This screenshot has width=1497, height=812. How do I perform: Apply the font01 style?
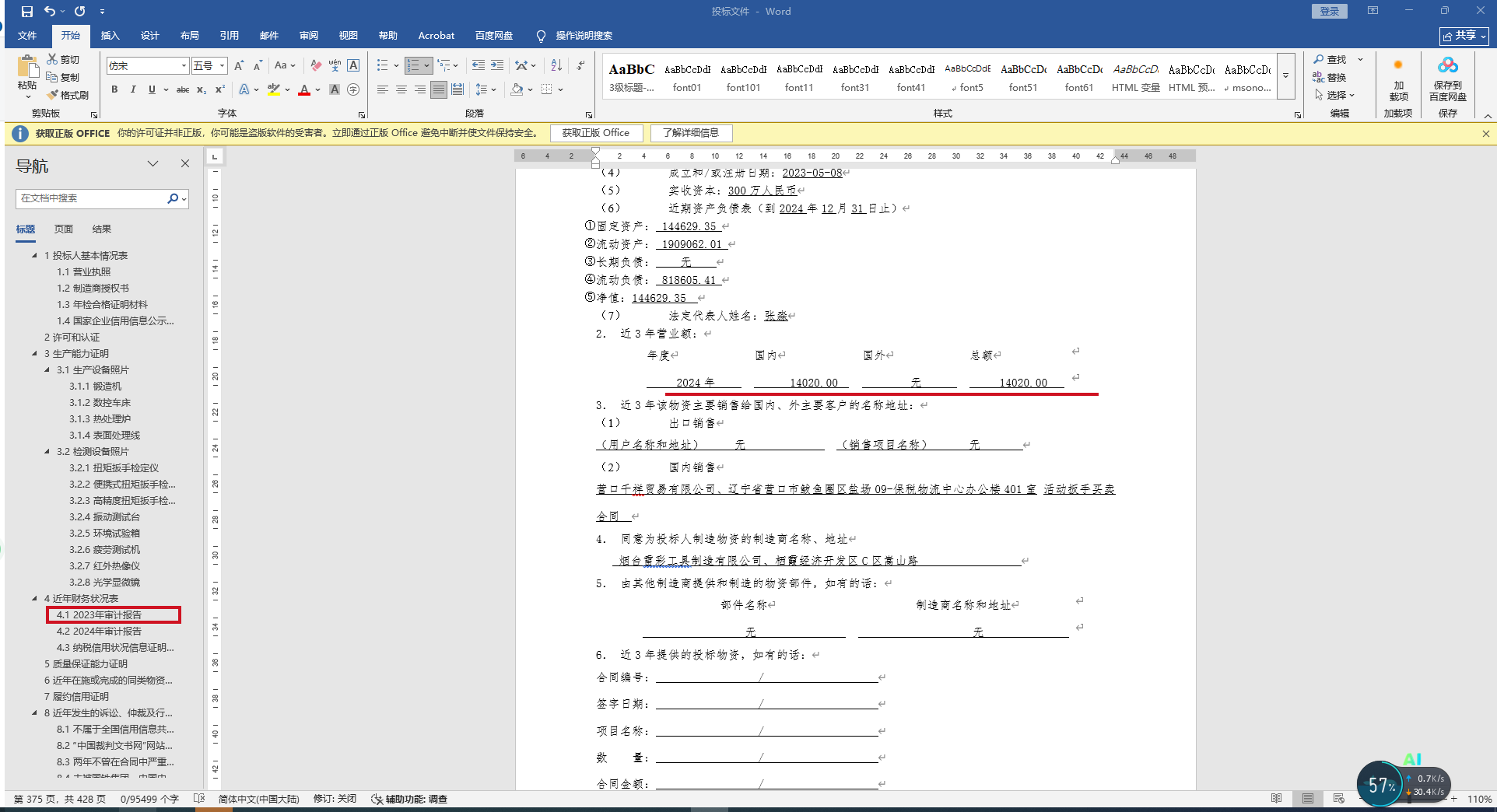[x=687, y=77]
